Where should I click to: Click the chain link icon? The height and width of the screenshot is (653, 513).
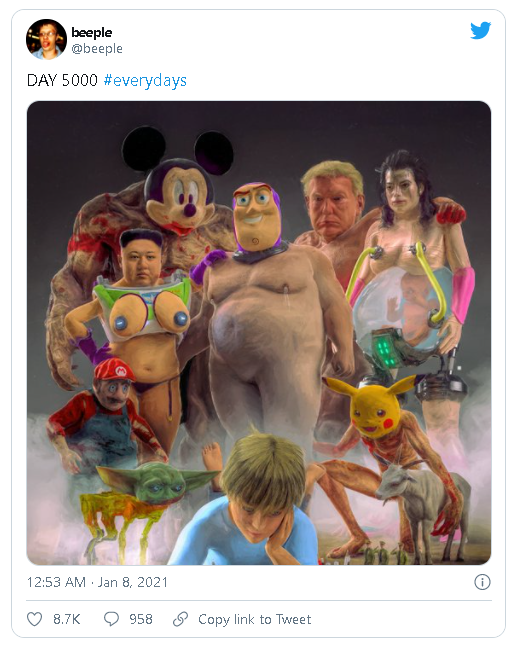(181, 619)
